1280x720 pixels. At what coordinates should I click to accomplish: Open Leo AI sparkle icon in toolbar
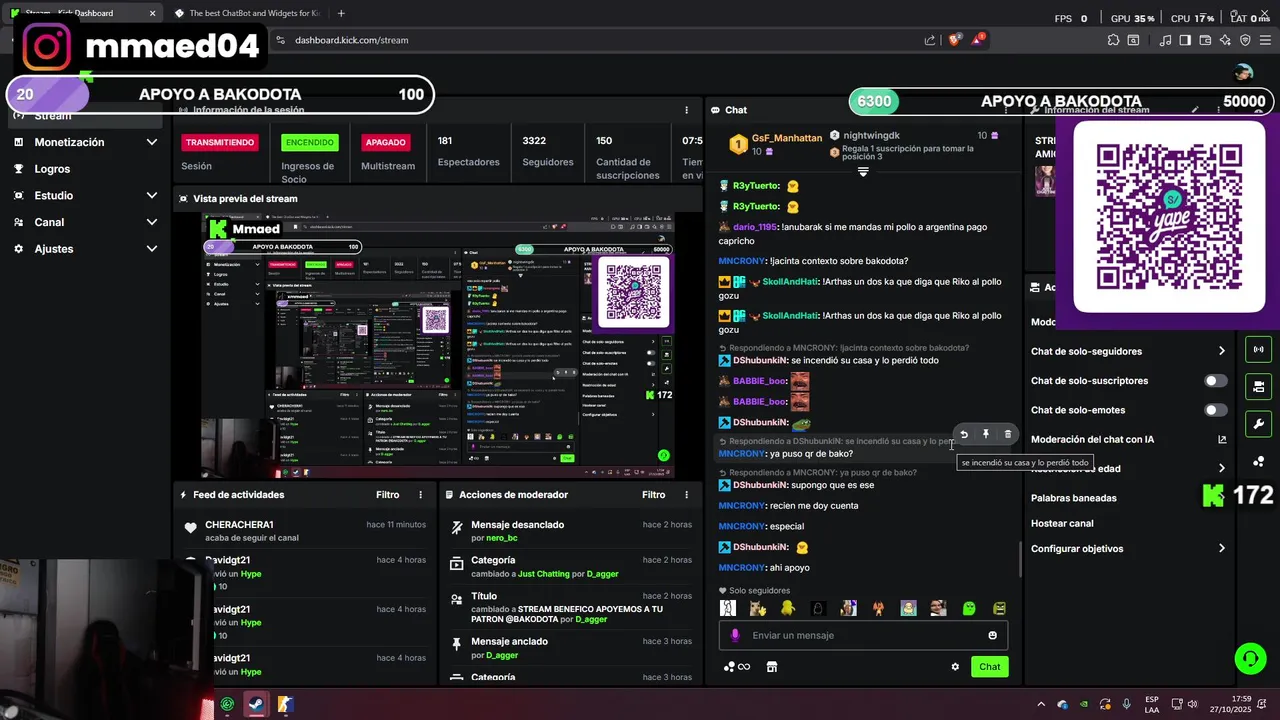click(1225, 40)
